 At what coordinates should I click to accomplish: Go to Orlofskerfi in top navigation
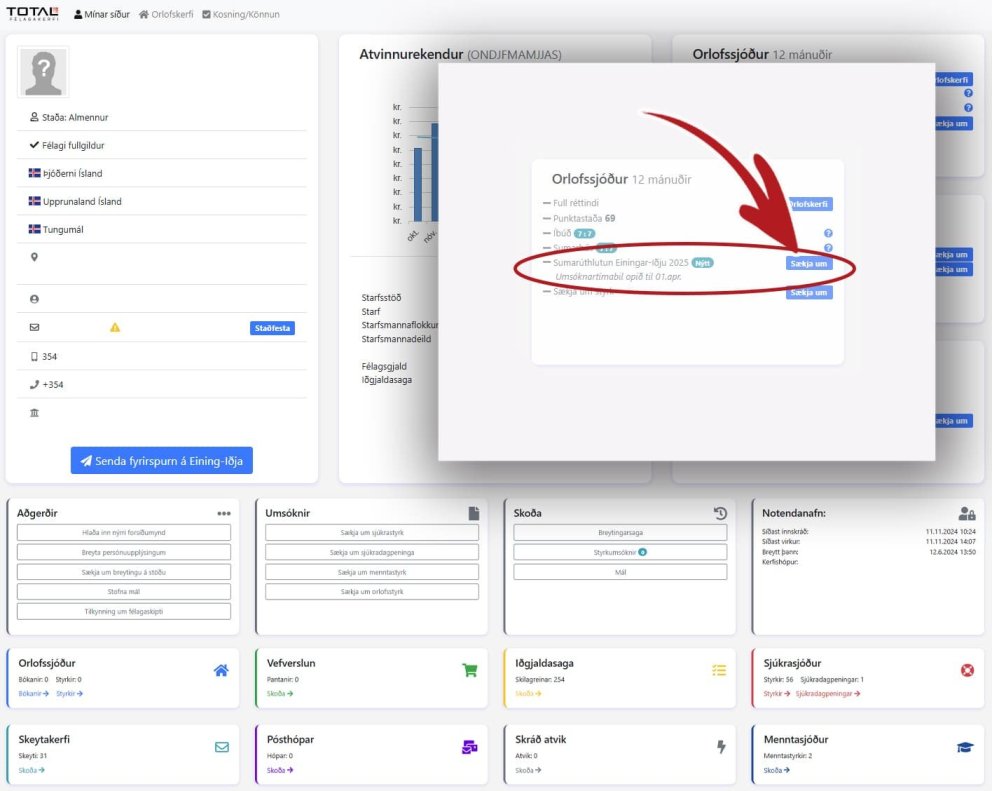coord(166,15)
